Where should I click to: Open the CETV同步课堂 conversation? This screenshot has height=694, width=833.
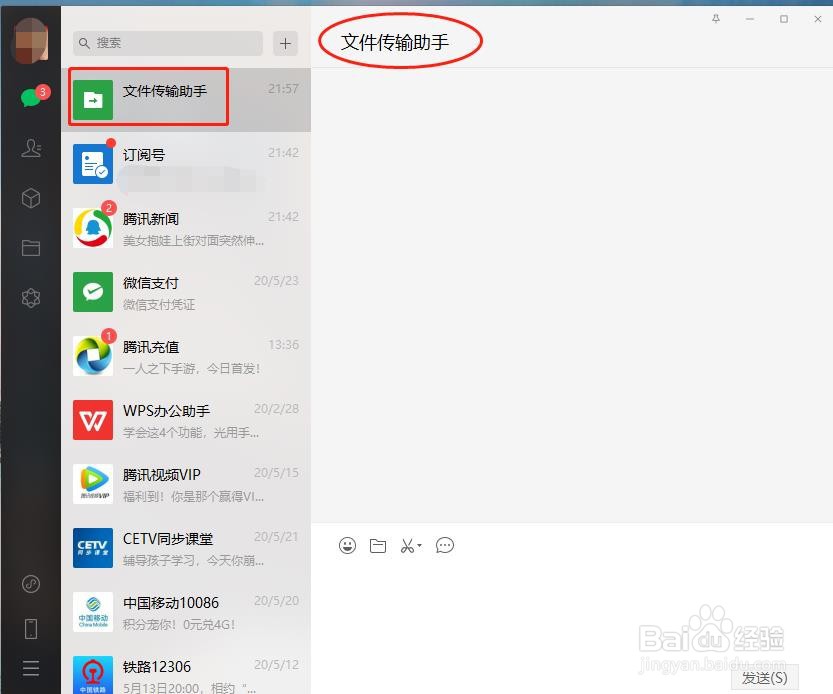coord(186,548)
